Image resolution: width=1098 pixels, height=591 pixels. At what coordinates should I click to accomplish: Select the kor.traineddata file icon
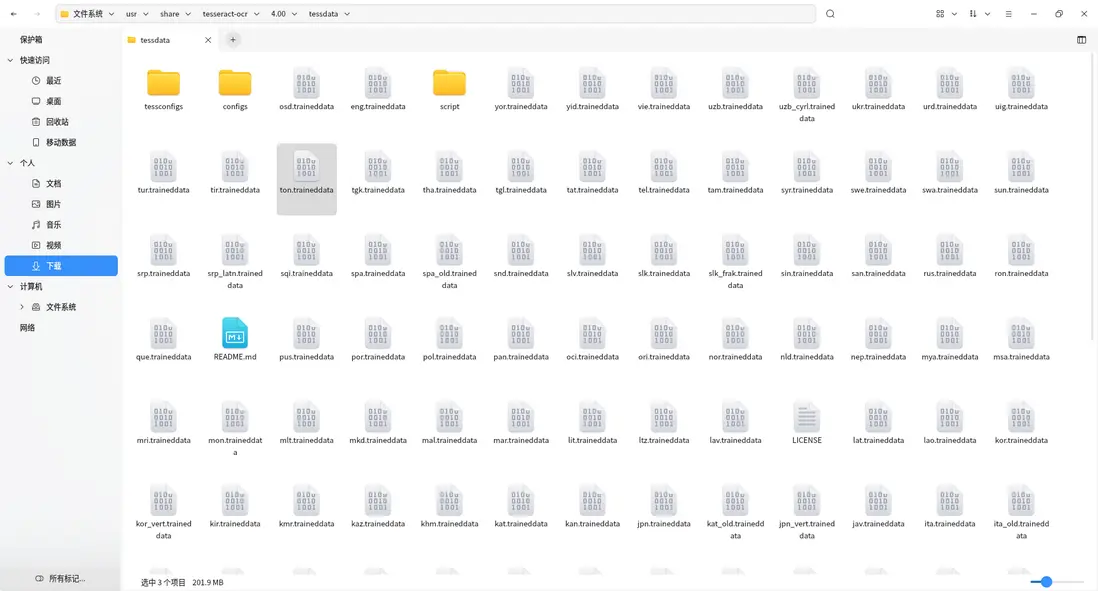(1021, 417)
